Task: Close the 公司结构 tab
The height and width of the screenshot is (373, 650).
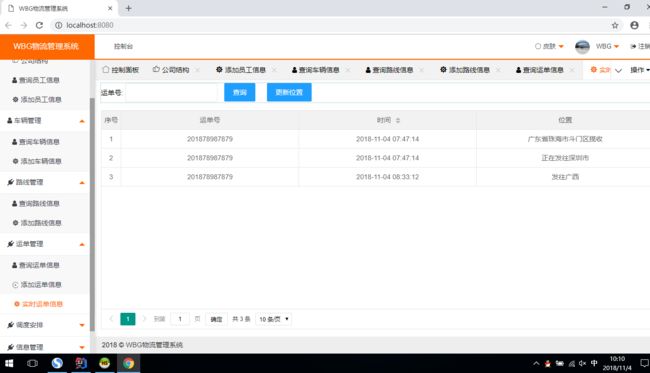Action: coord(198,70)
